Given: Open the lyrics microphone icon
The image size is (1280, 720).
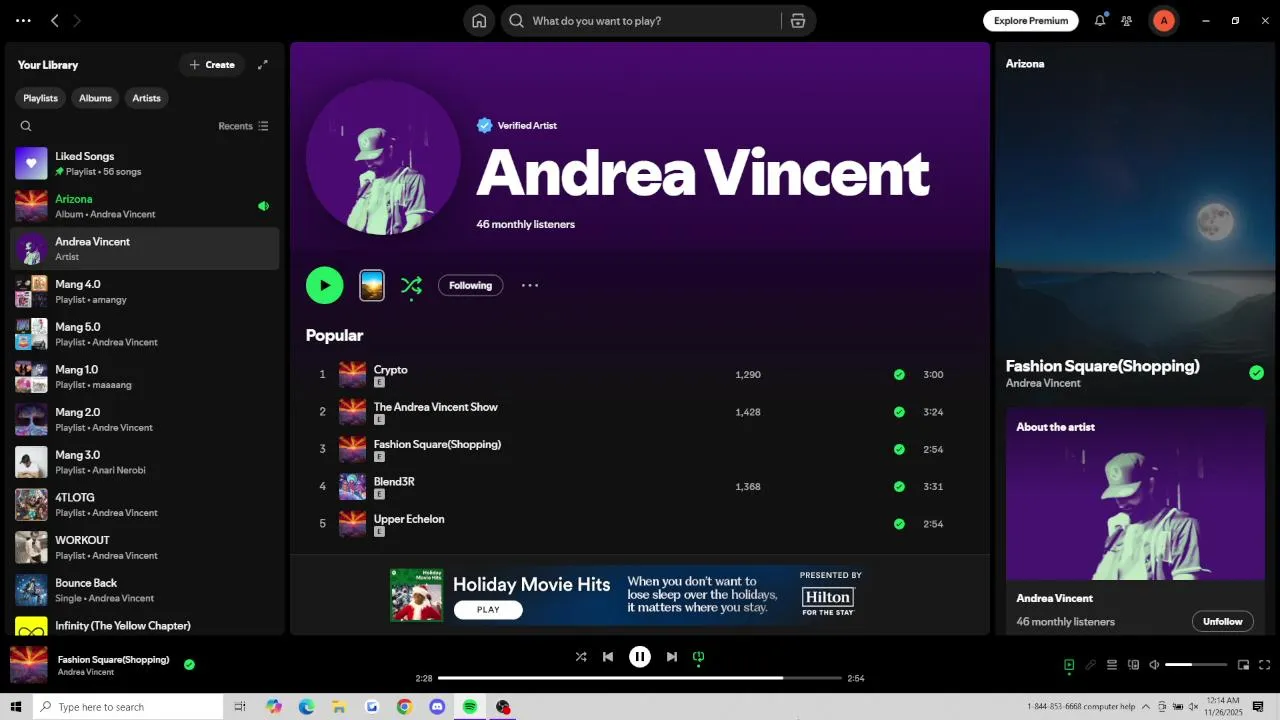Looking at the screenshot, I should (1091, 665).
